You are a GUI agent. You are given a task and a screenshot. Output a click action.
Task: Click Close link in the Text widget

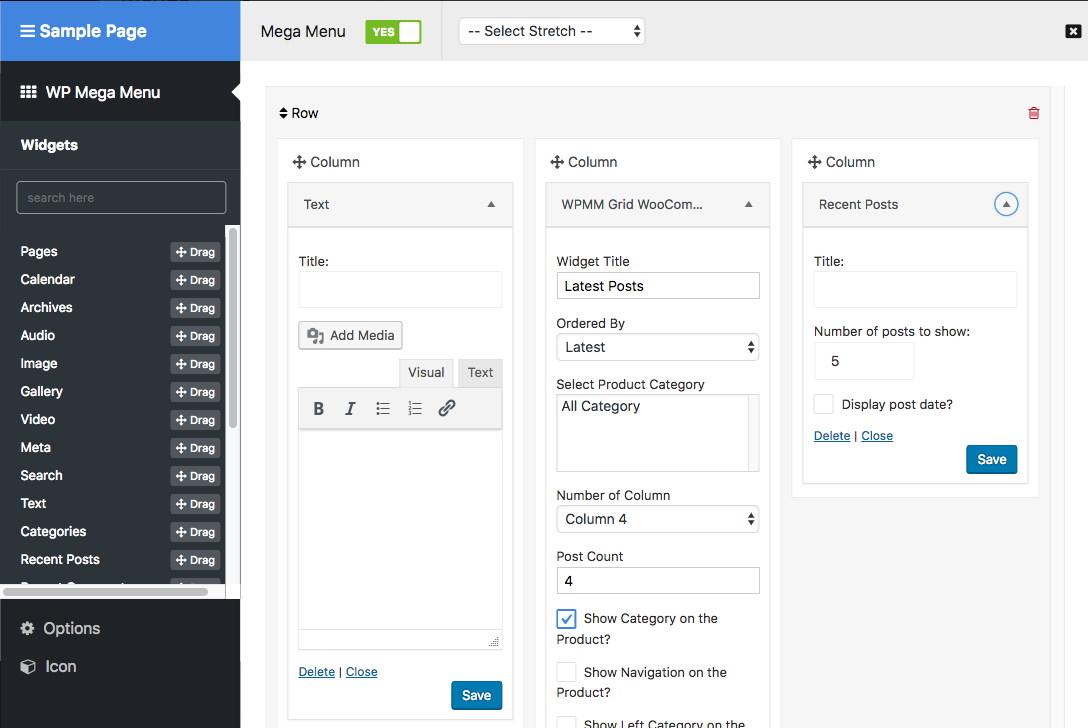tap(362, 672)
